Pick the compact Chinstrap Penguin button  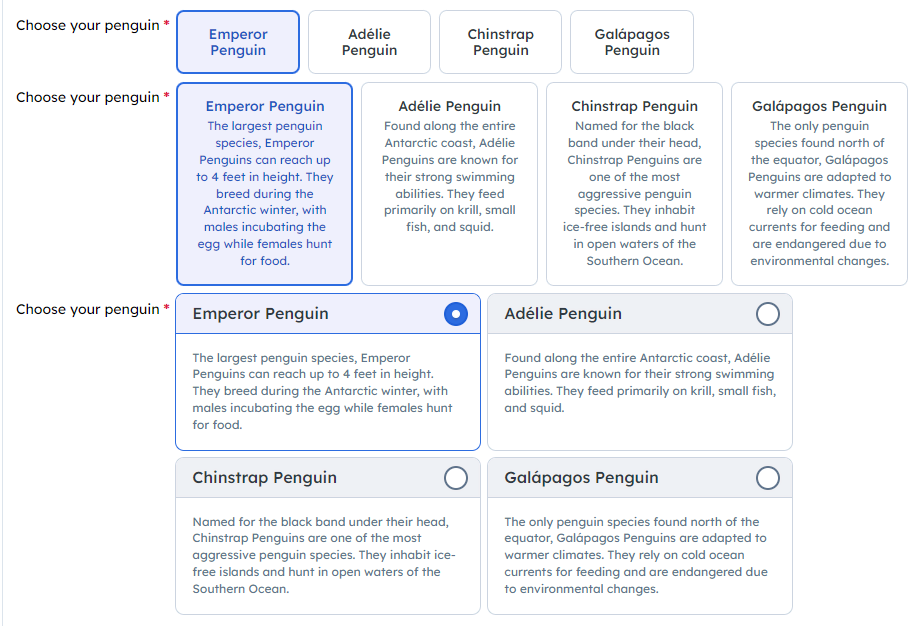point(500,42)
